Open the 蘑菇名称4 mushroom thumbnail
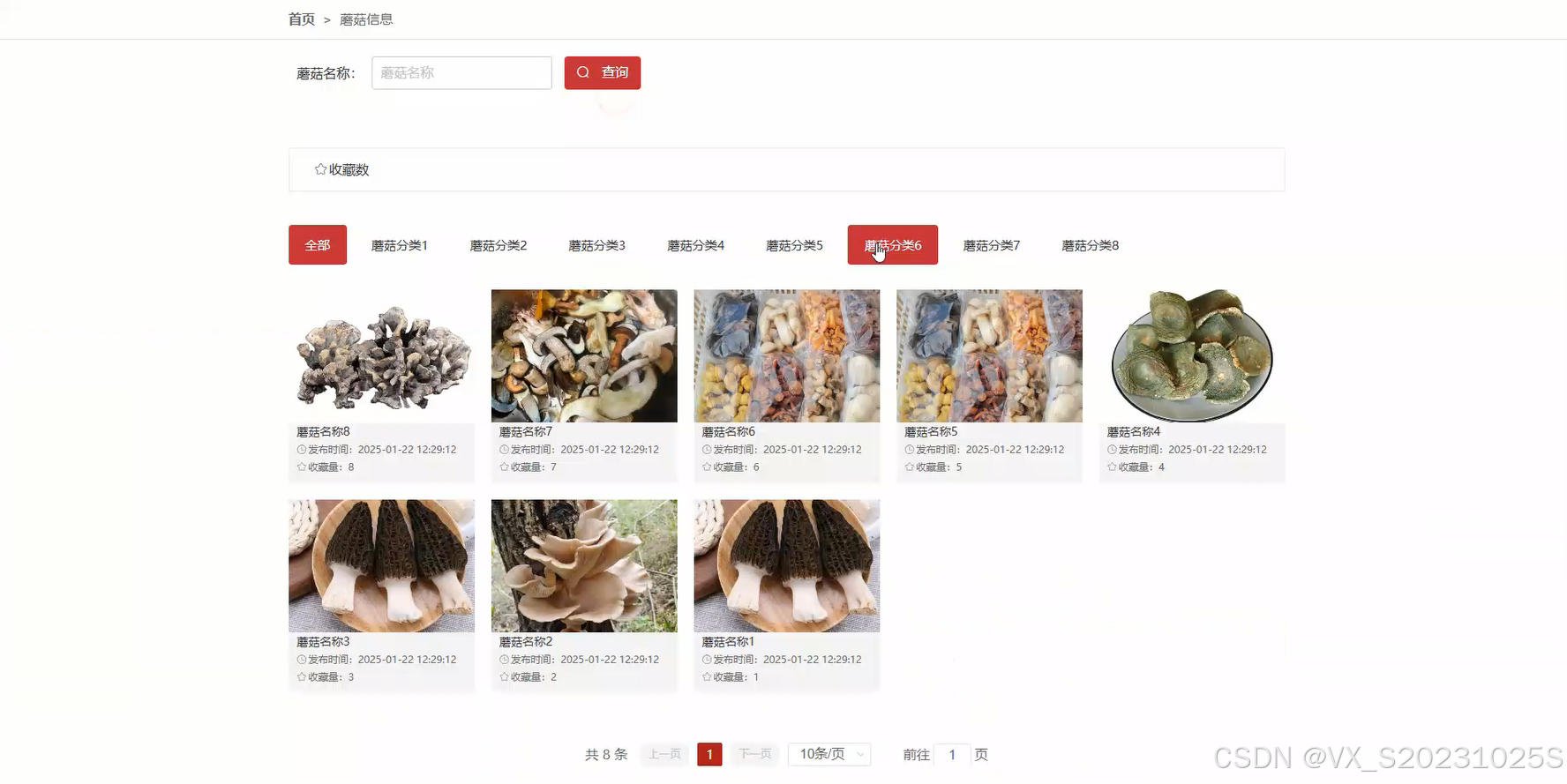Image resolution: width=1567 pixels, height=784 pixels. (1192, 356)
